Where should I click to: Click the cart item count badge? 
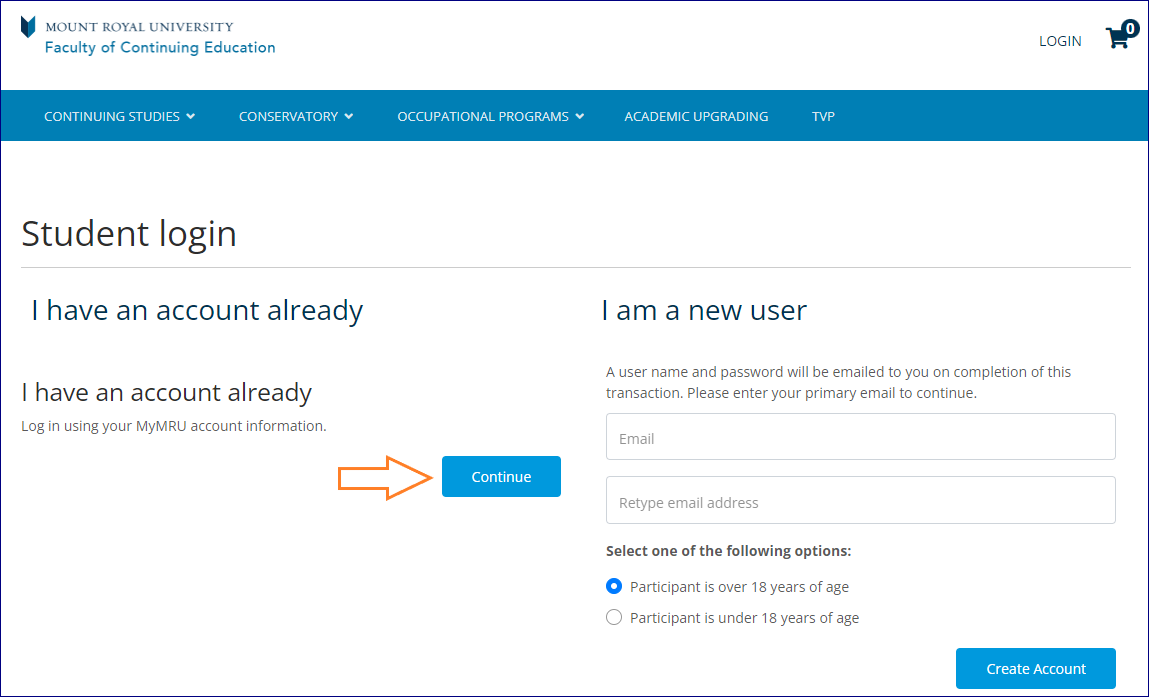[x=1130, y=28]
